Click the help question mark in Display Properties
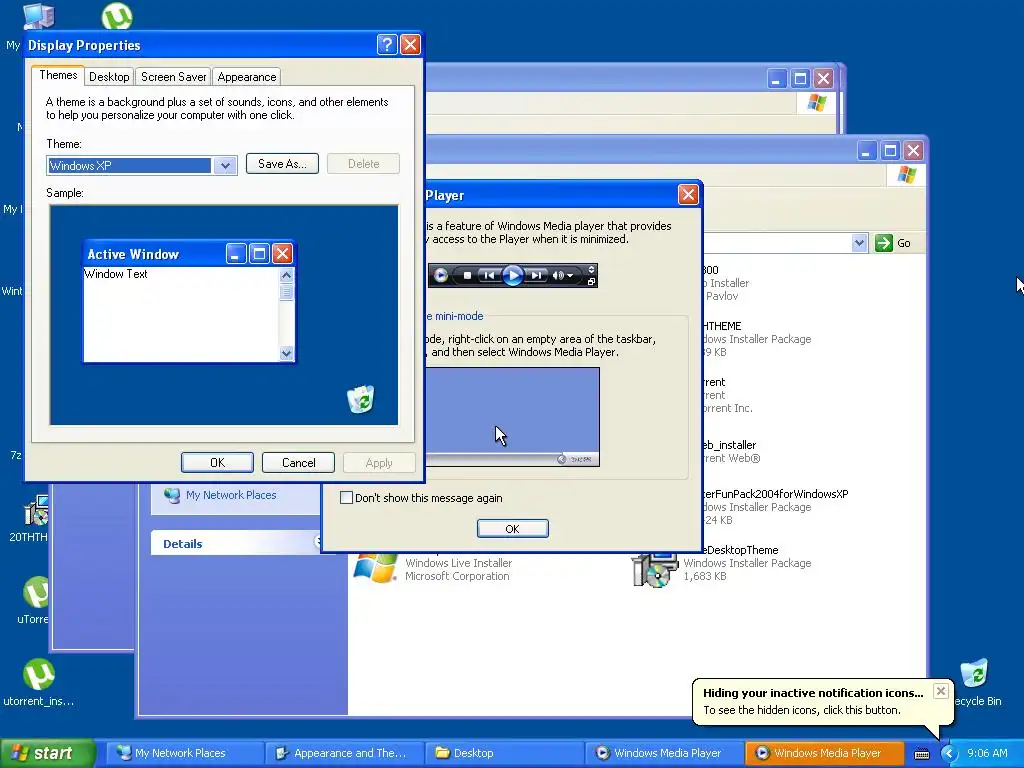Image resolution: width=1024 pixels, height=768 pixels. [387, 44]
